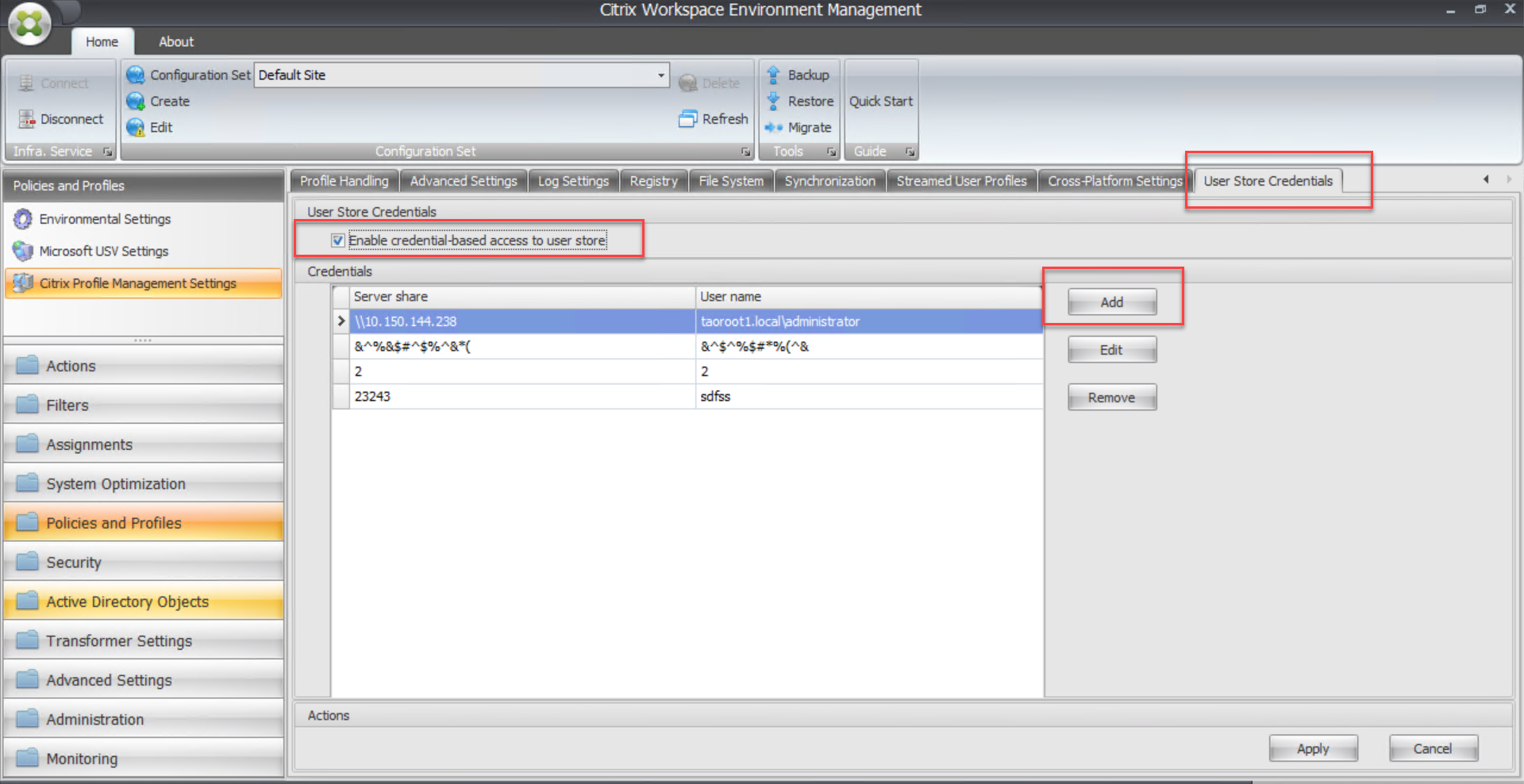Select the credential row for server share 23243
Viewport: 1524px width, 784px height.
point(516,396)
